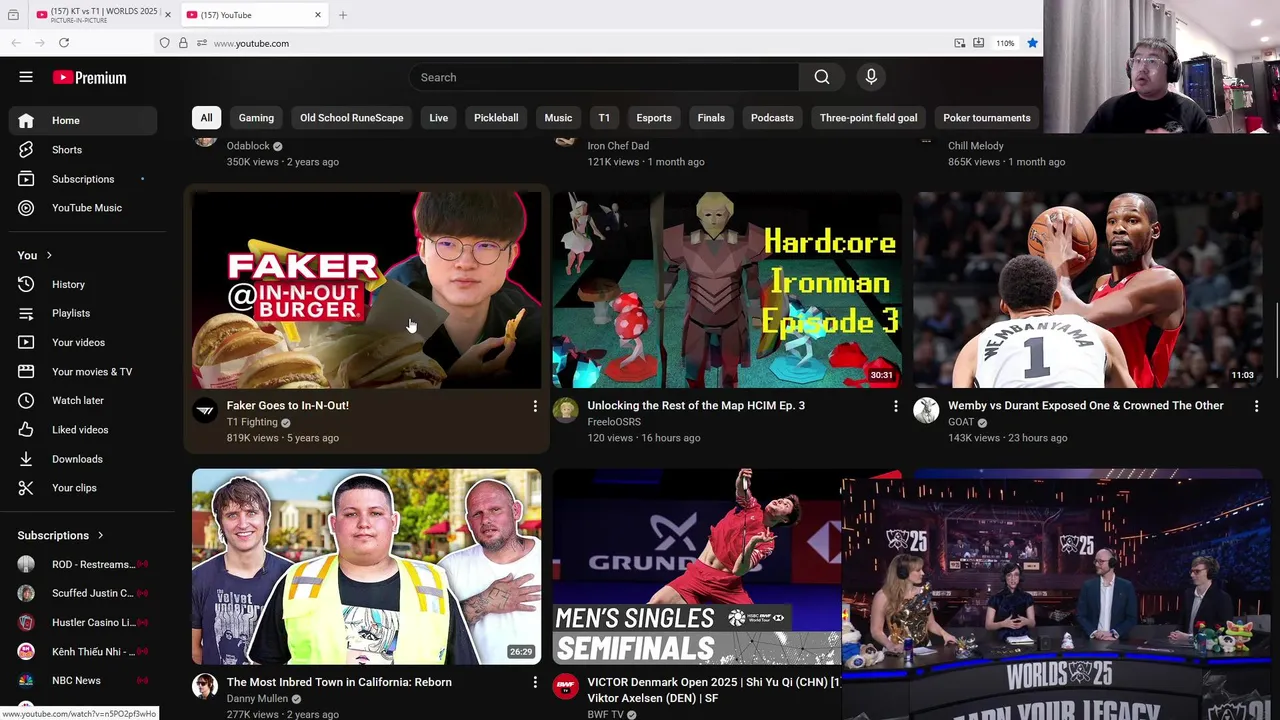Select the Pickleball filter chip
Screen dimensions: 1280x720
coord(496,118)
